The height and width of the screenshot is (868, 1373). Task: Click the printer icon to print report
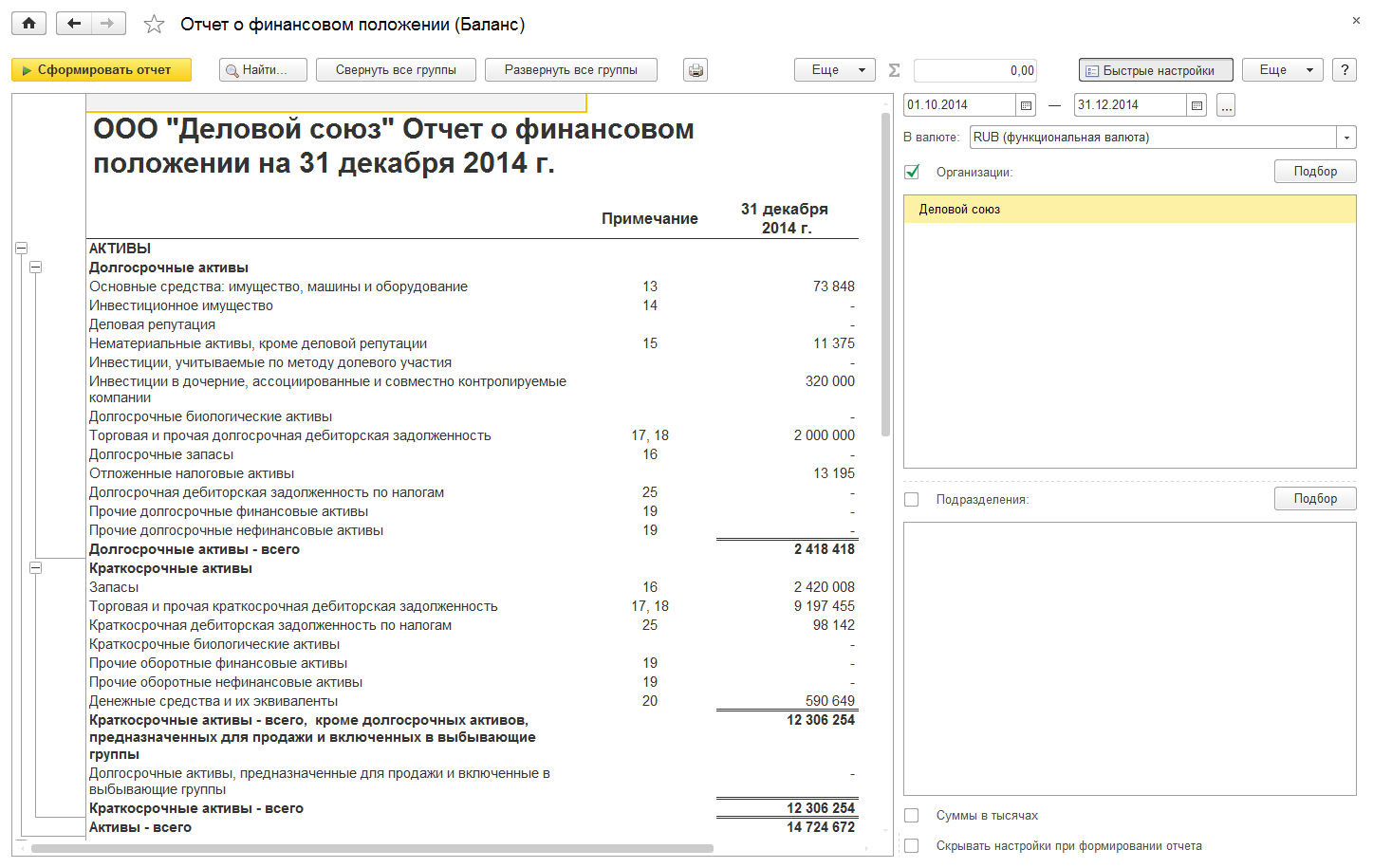(x=696, y=70)
